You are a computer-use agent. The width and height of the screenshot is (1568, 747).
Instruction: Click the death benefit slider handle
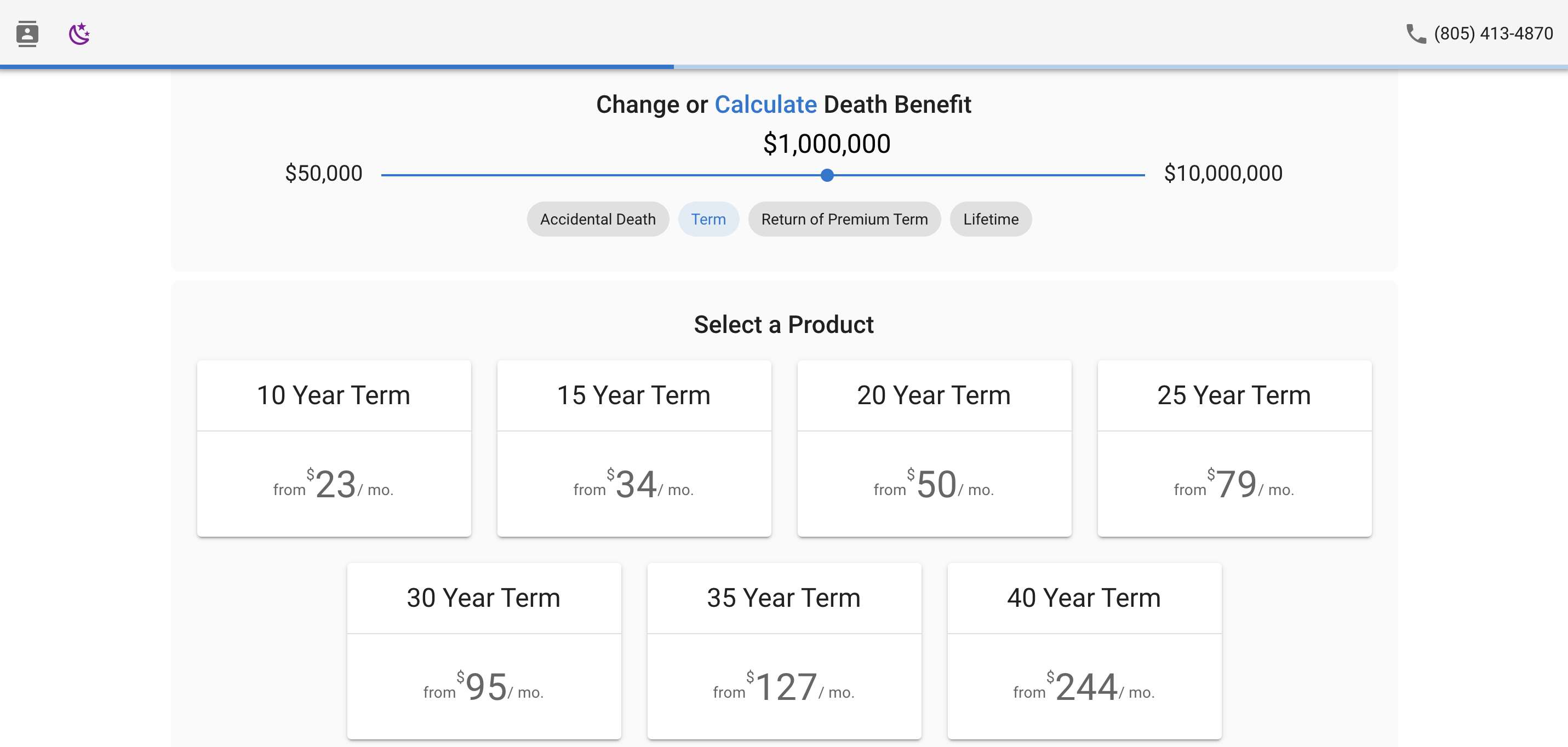[827, 175]
